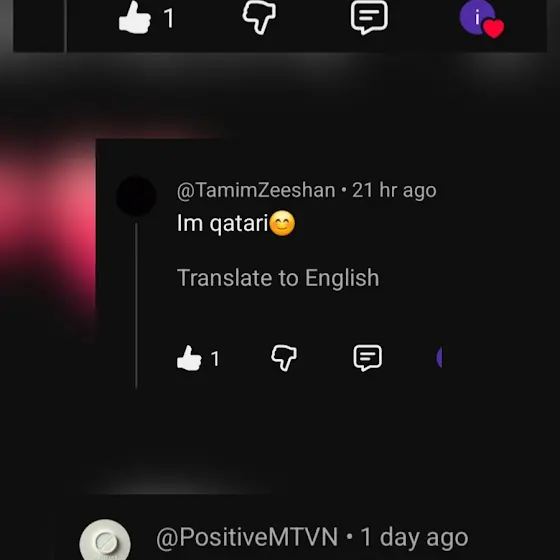This screenshot has height=560, width=560.
Task: Tap the reply thread line under TamimZeeshan's avatar
Action: click(x=136, y=305)
